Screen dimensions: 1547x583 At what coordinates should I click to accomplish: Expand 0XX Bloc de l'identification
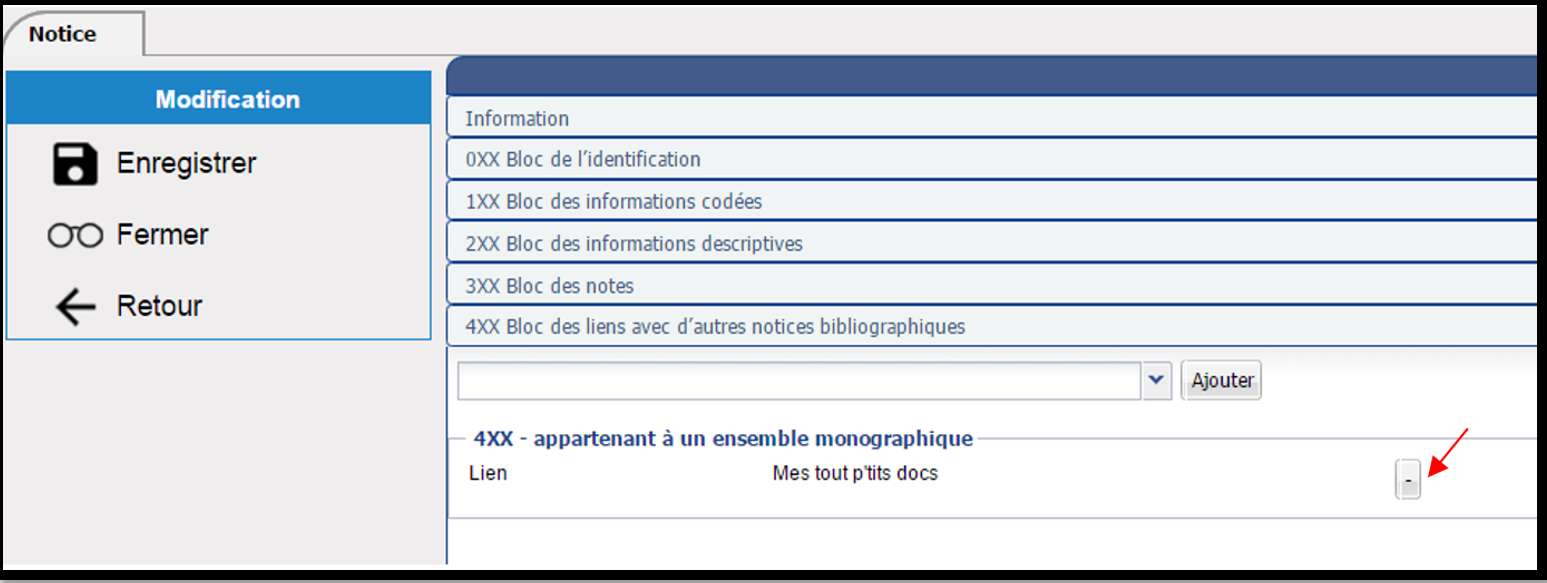pos(991,159)
